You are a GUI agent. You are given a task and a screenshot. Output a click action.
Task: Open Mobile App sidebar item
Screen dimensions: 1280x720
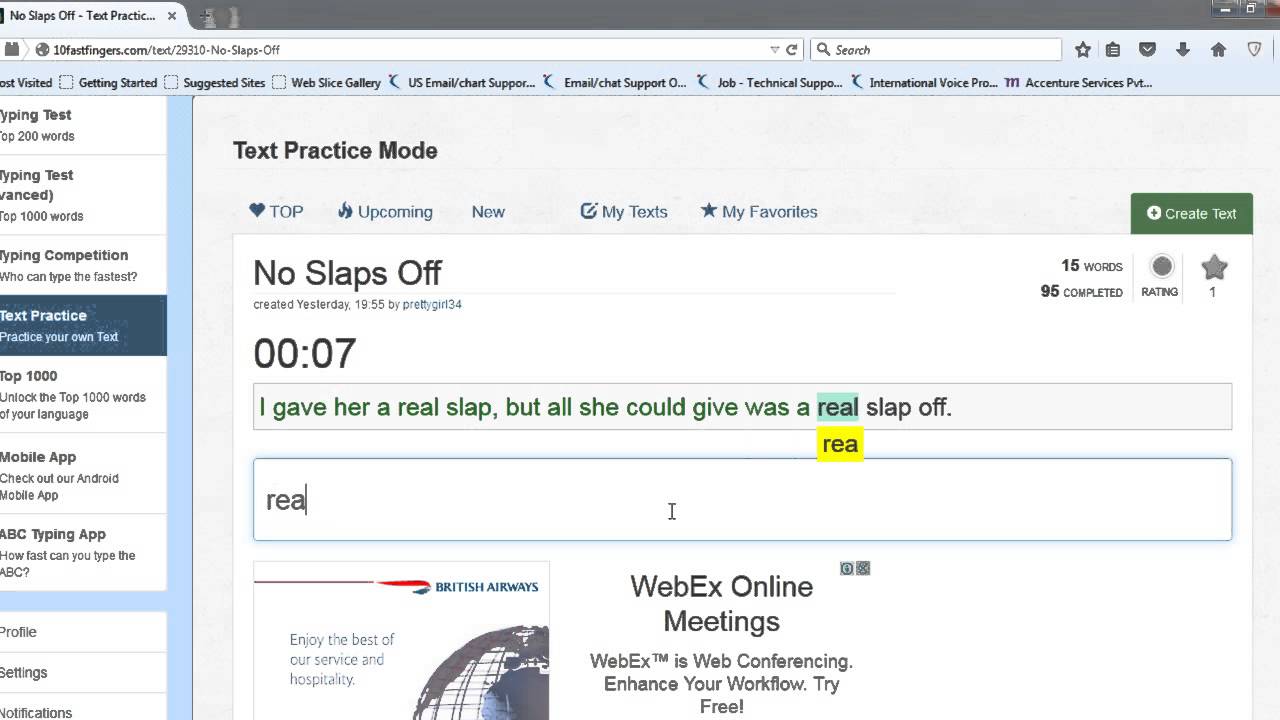[x=83, y=475]
